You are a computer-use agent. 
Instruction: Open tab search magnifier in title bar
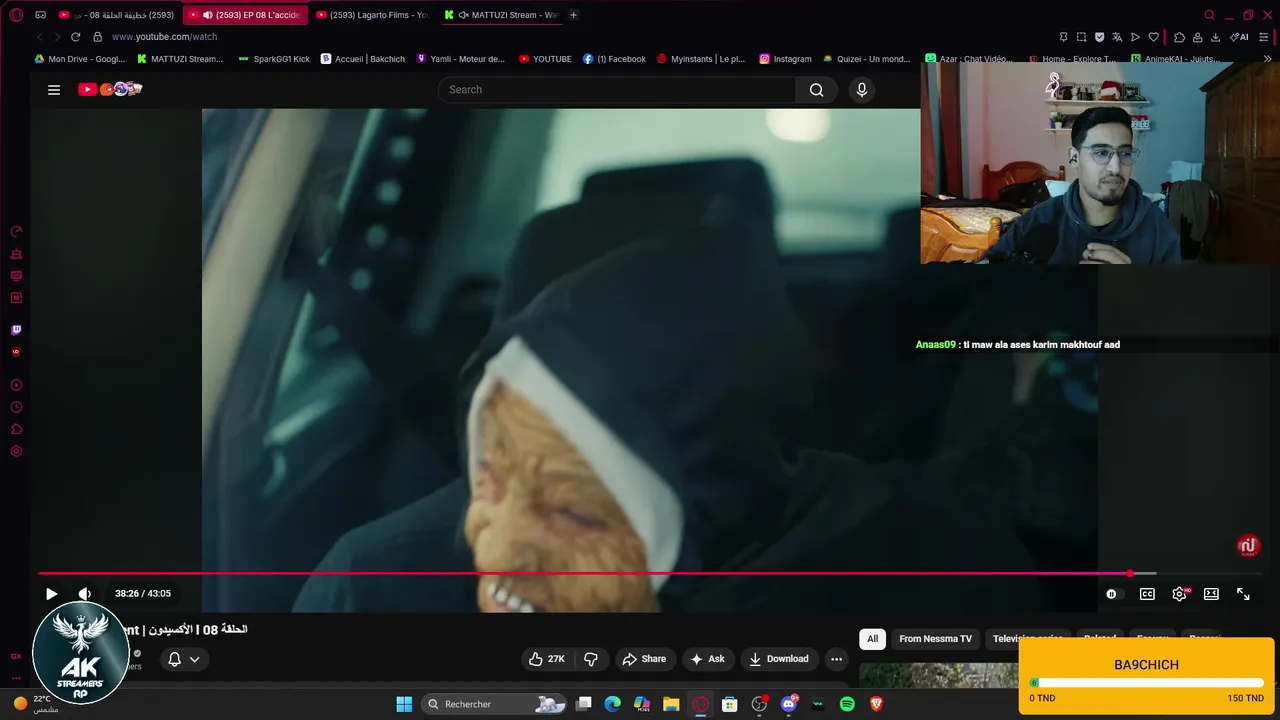tap(1209, 15)
